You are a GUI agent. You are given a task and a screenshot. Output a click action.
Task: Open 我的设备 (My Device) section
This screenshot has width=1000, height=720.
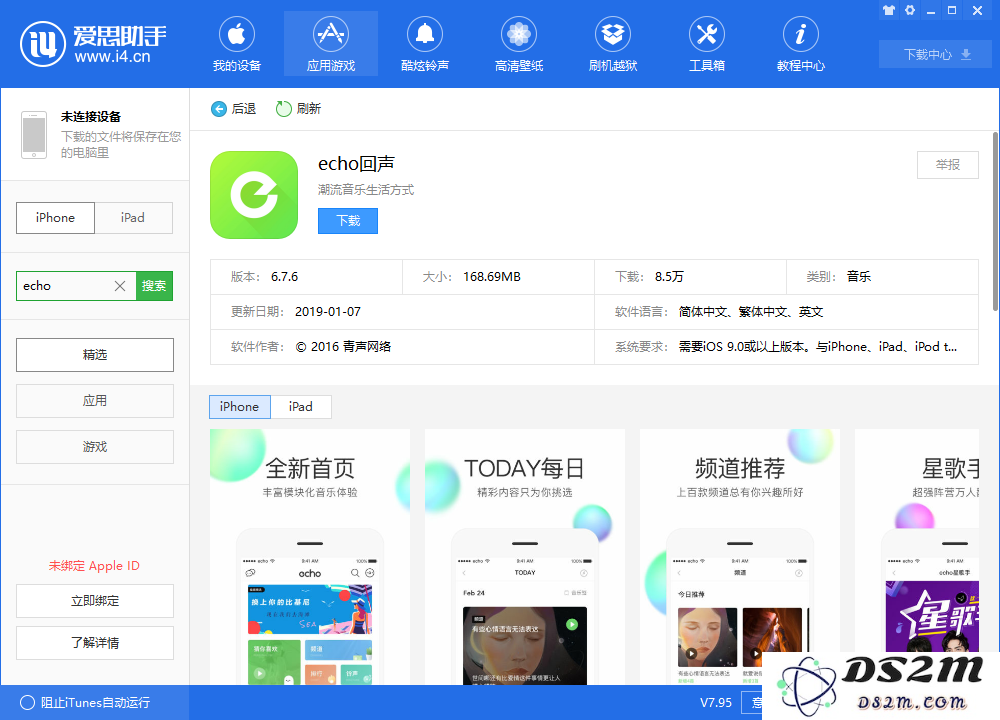pyautogui.click(x=237, y=45)
